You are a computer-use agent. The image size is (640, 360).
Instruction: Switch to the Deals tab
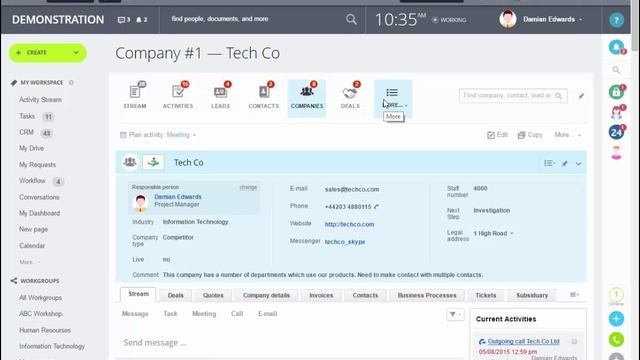(176, 295)
